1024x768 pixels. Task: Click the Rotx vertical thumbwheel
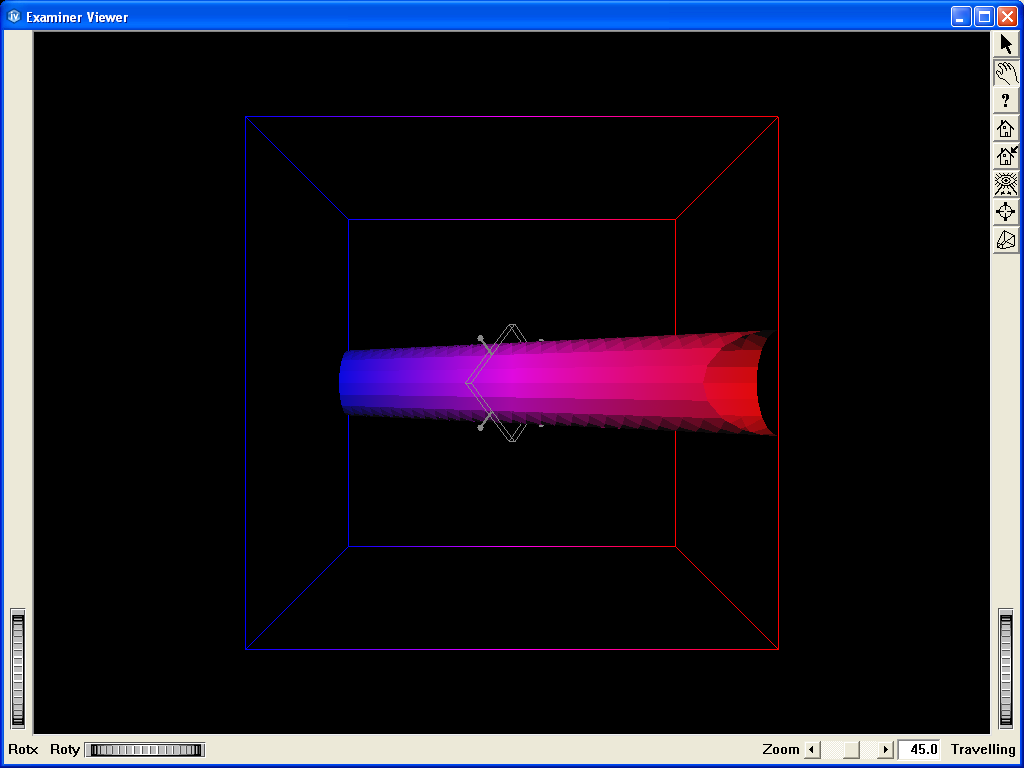point(17,668)
